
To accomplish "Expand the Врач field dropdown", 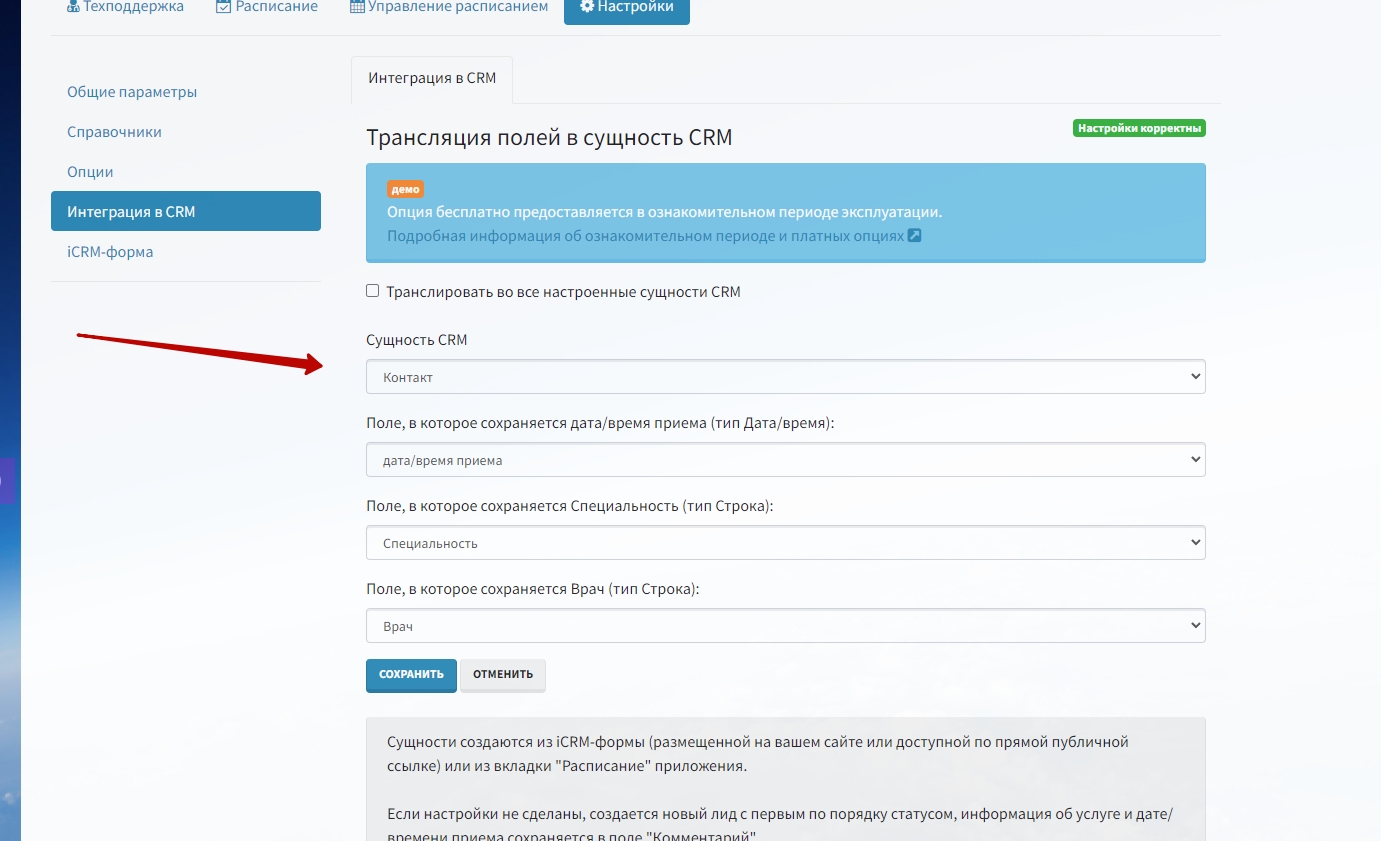I will click(785, 626).
